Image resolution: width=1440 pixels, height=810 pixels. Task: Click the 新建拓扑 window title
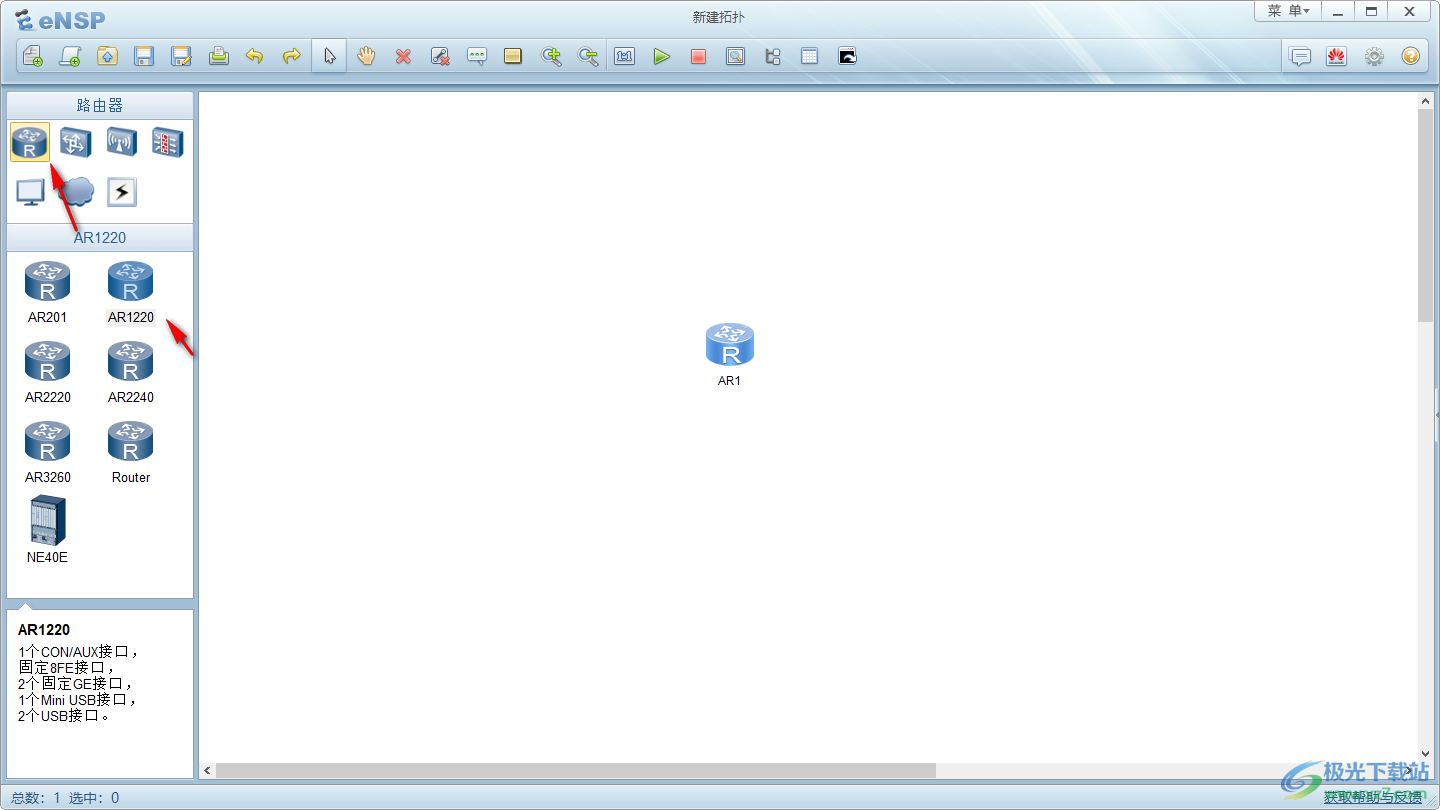(x=719, y=17)
